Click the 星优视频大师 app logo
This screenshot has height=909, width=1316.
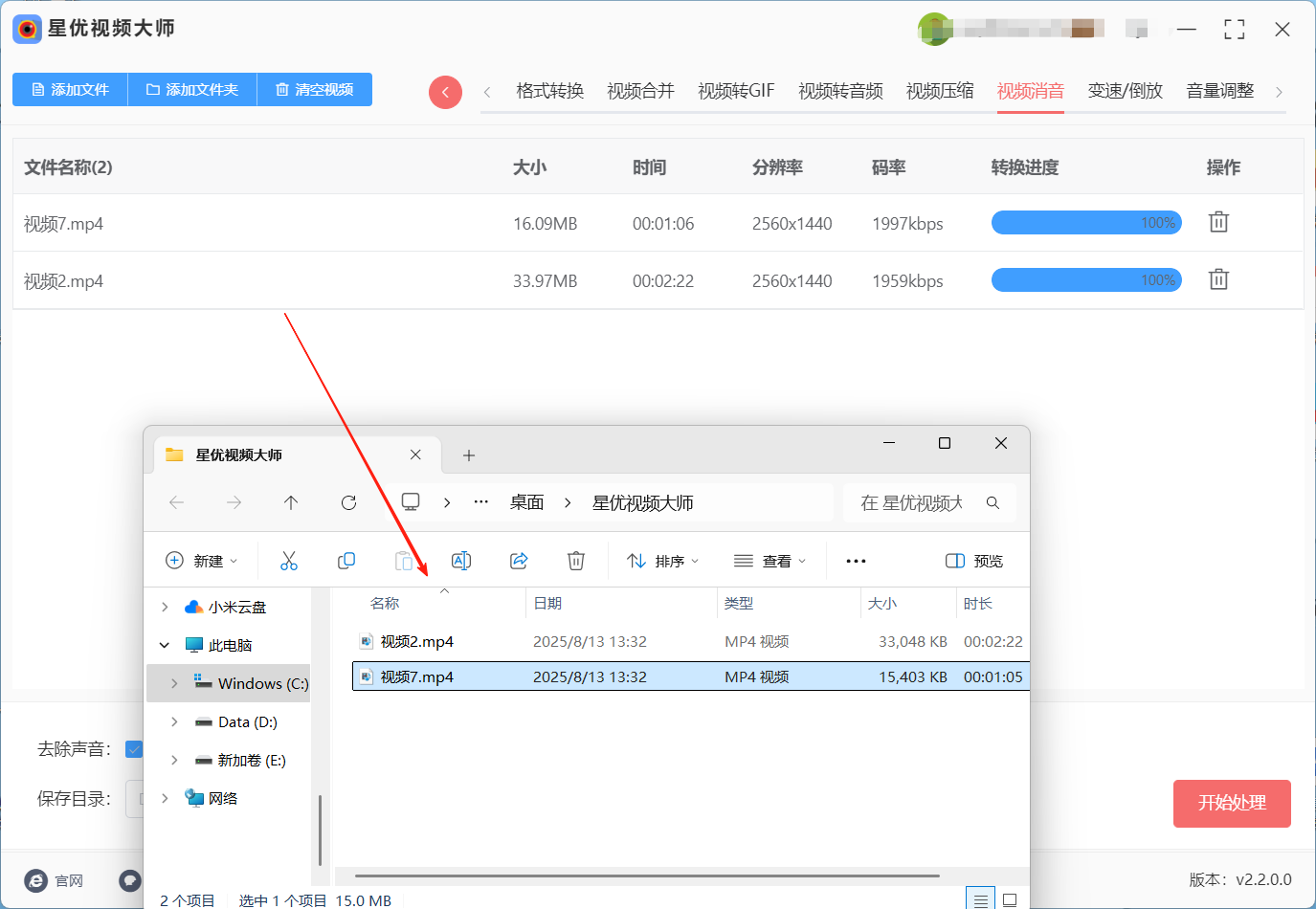pyautogui.click(x=27, y=29)
